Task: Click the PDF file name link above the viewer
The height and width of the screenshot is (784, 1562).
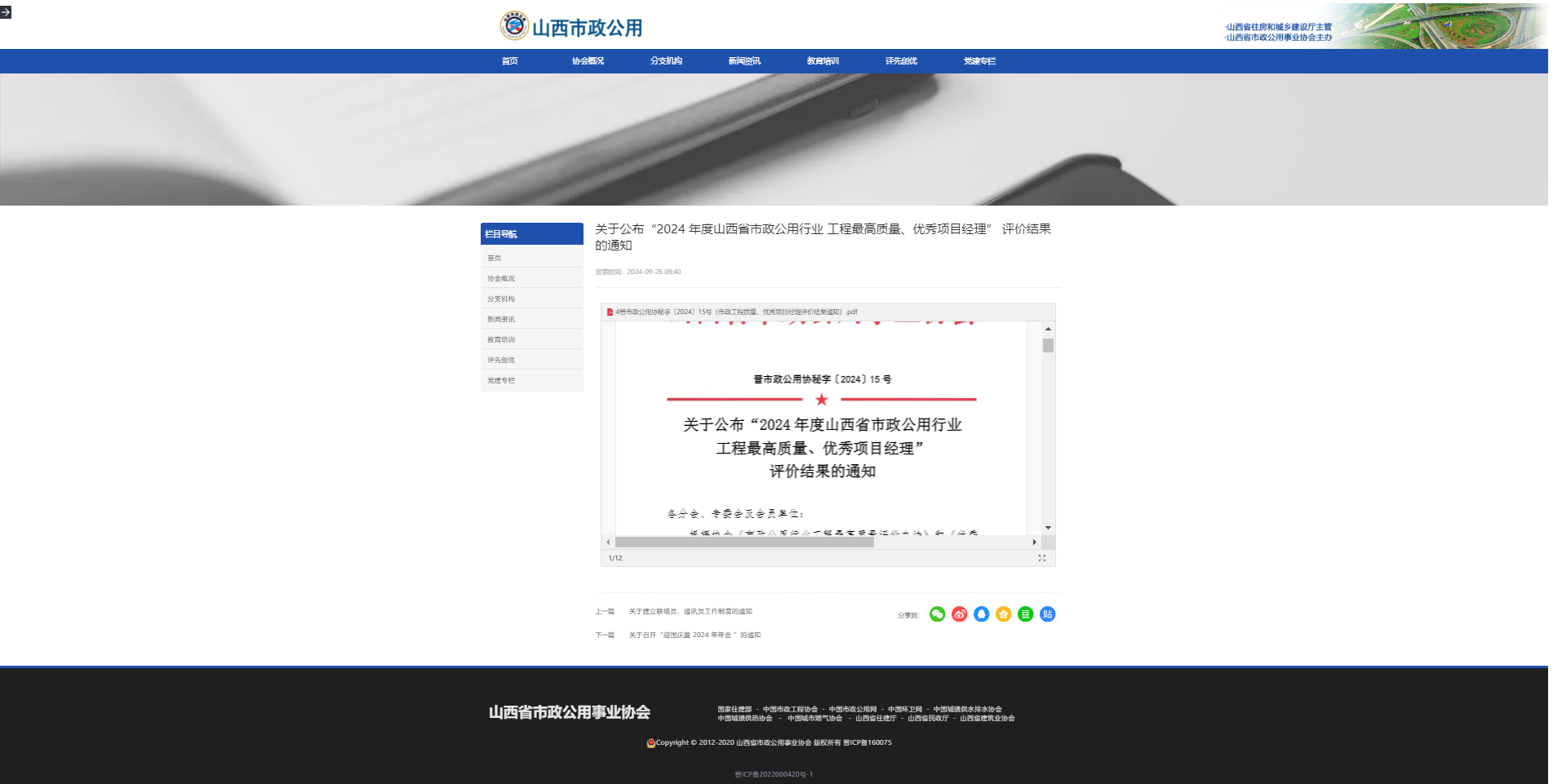Action: pos(736,312)
